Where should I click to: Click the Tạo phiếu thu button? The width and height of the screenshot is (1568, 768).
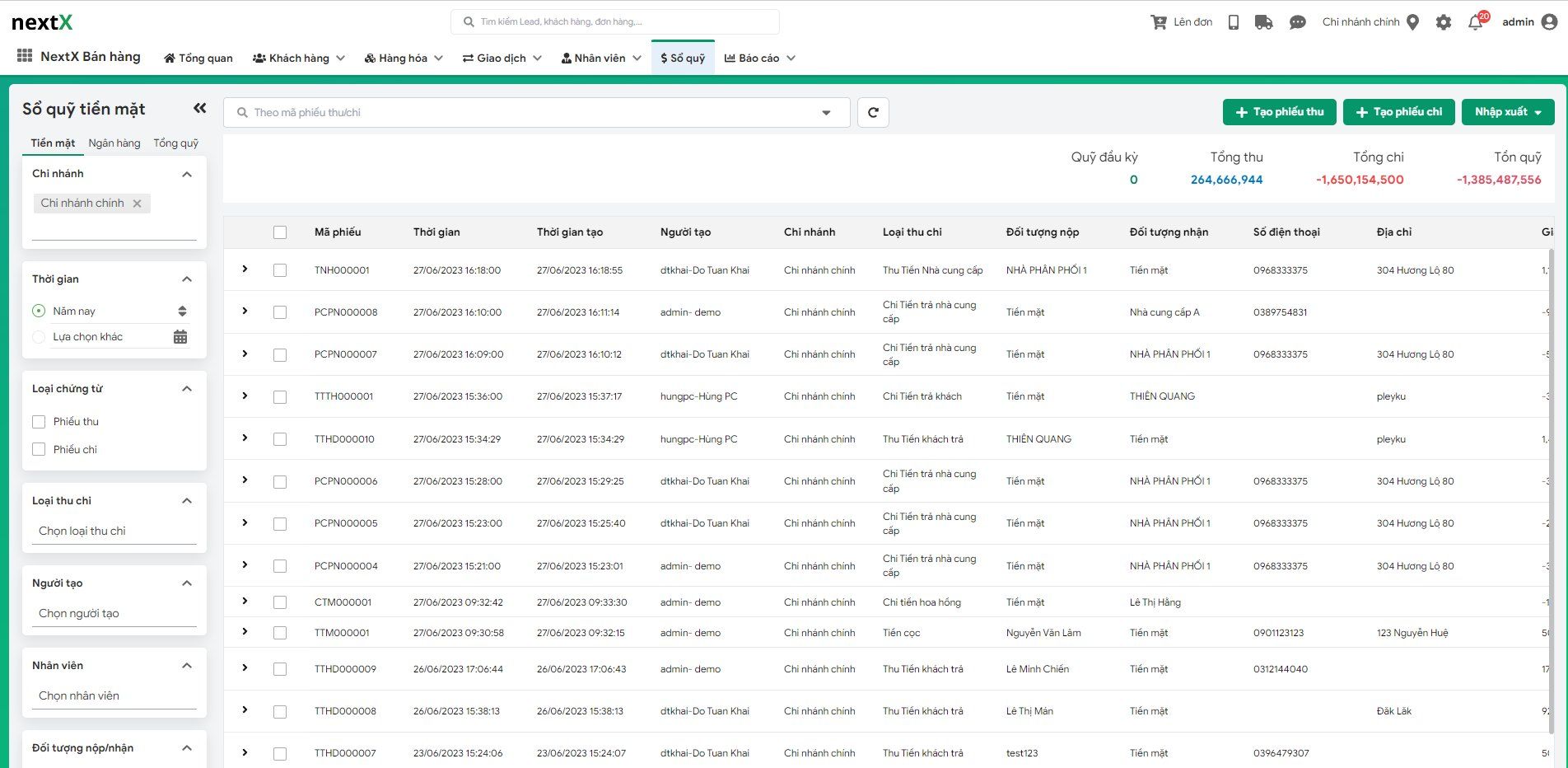pos(1279,112)
